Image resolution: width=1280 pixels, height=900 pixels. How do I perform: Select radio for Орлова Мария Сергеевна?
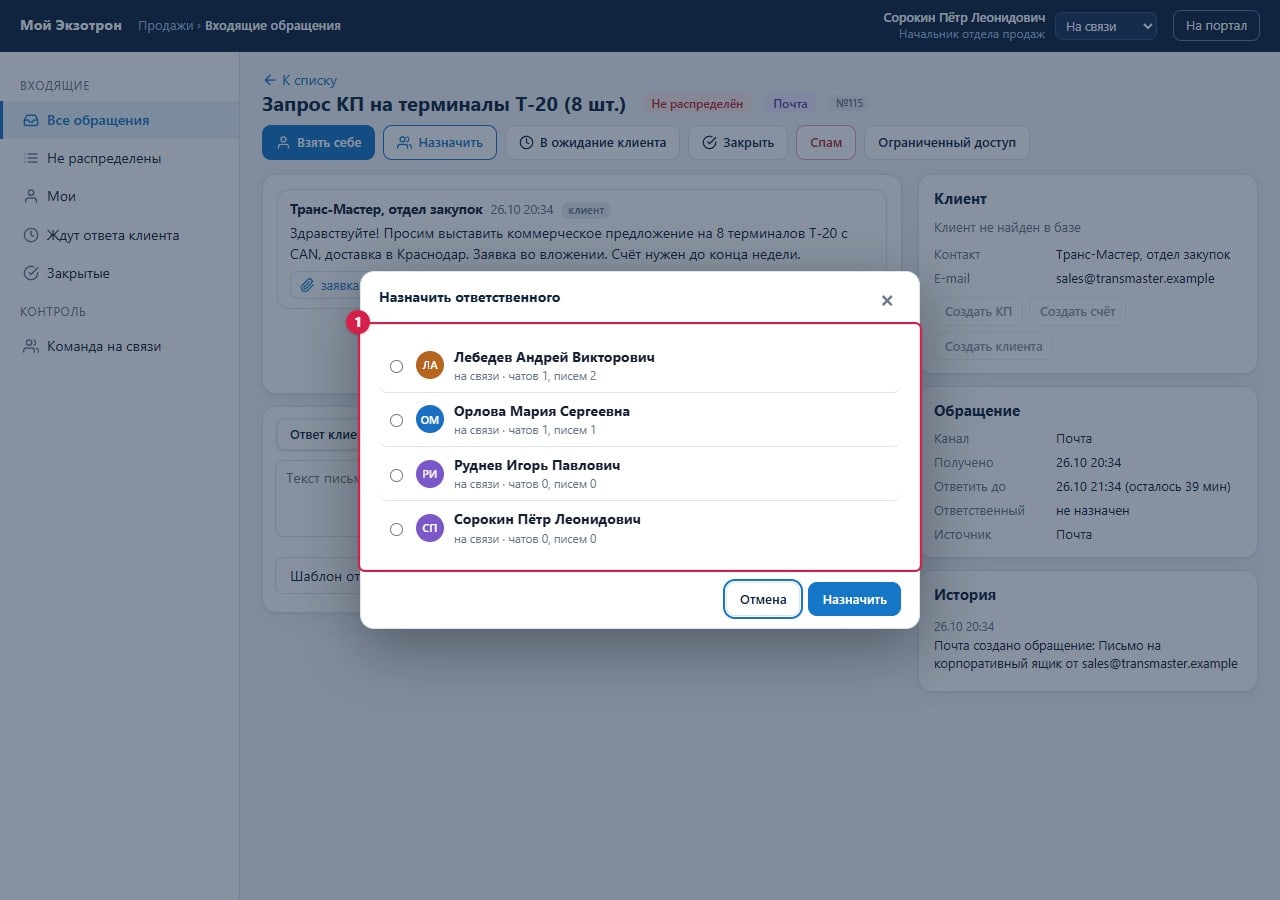pos(396,420)
